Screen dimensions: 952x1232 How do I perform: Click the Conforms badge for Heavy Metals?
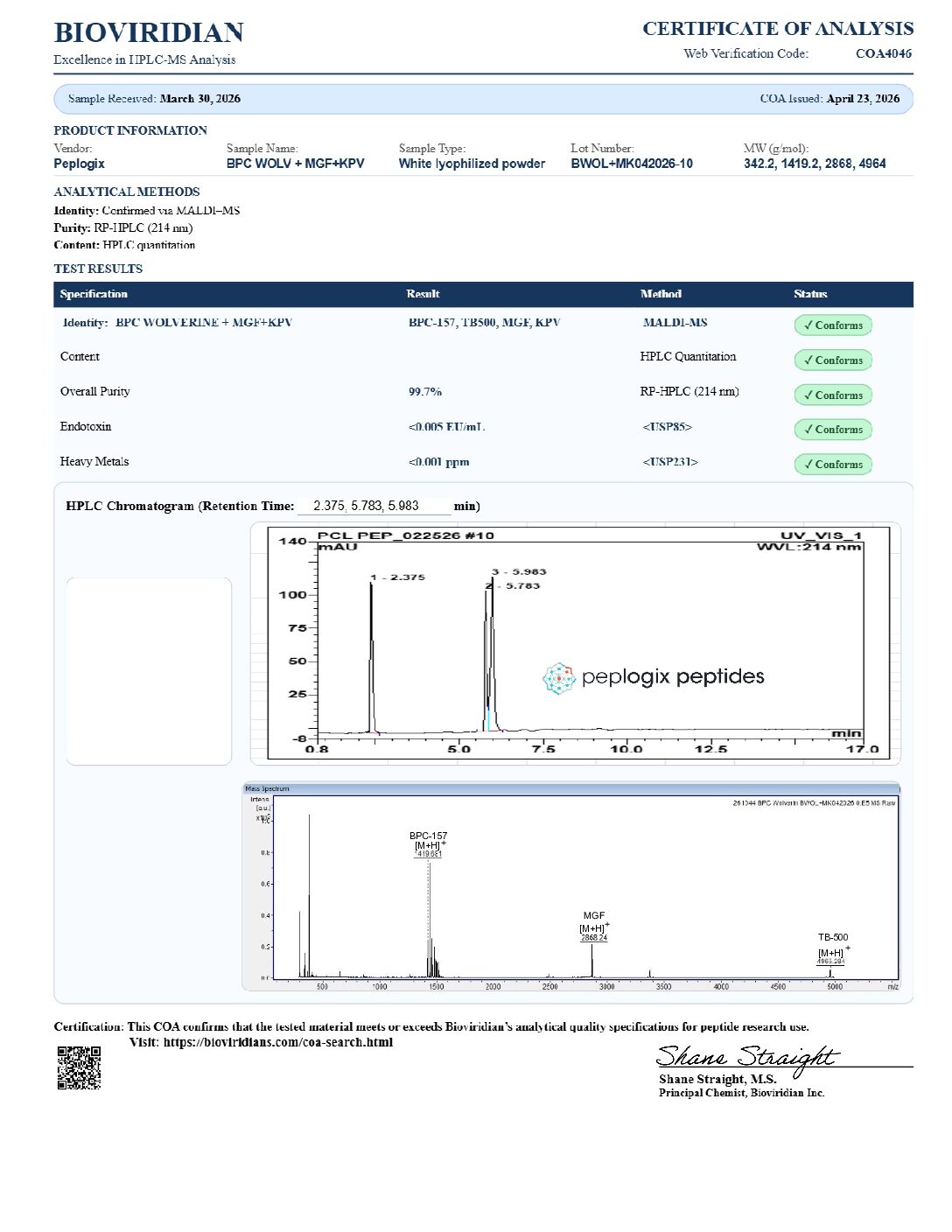pyautogui.click(x=833, y=465)
